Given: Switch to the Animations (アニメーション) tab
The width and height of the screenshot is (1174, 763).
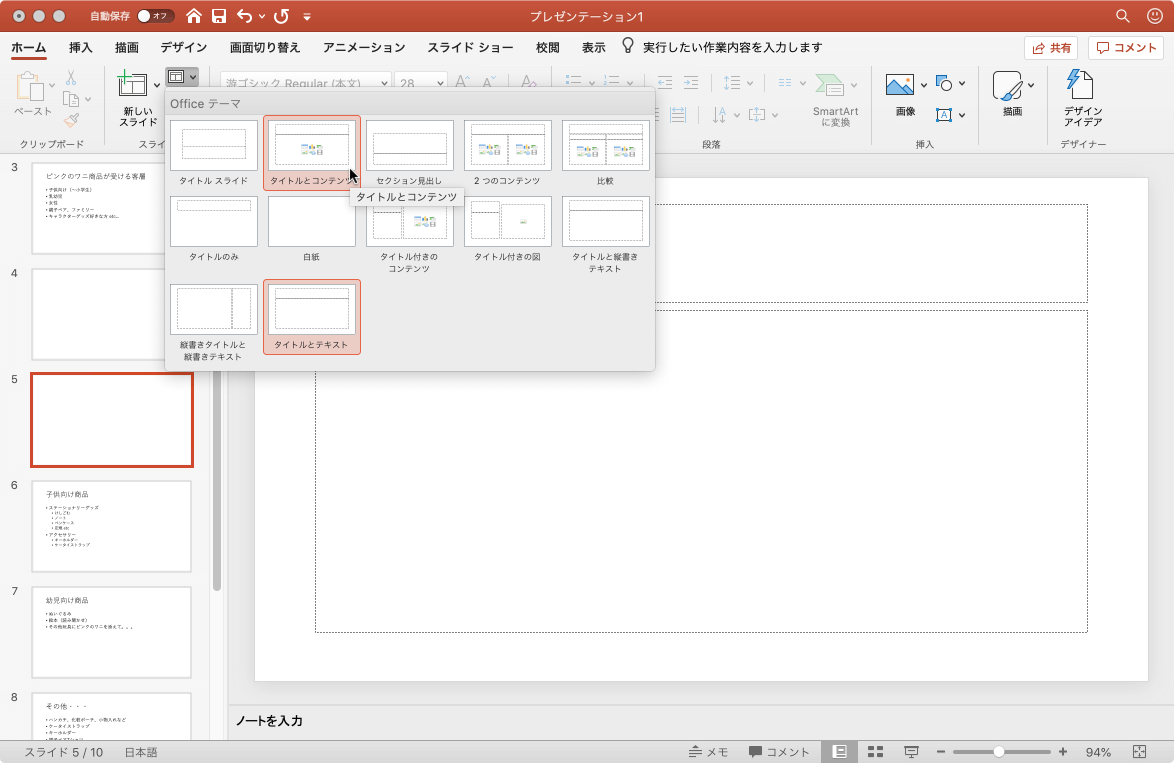Looking at the screenshot, I should pyautogui.click(x=364, y=47).
